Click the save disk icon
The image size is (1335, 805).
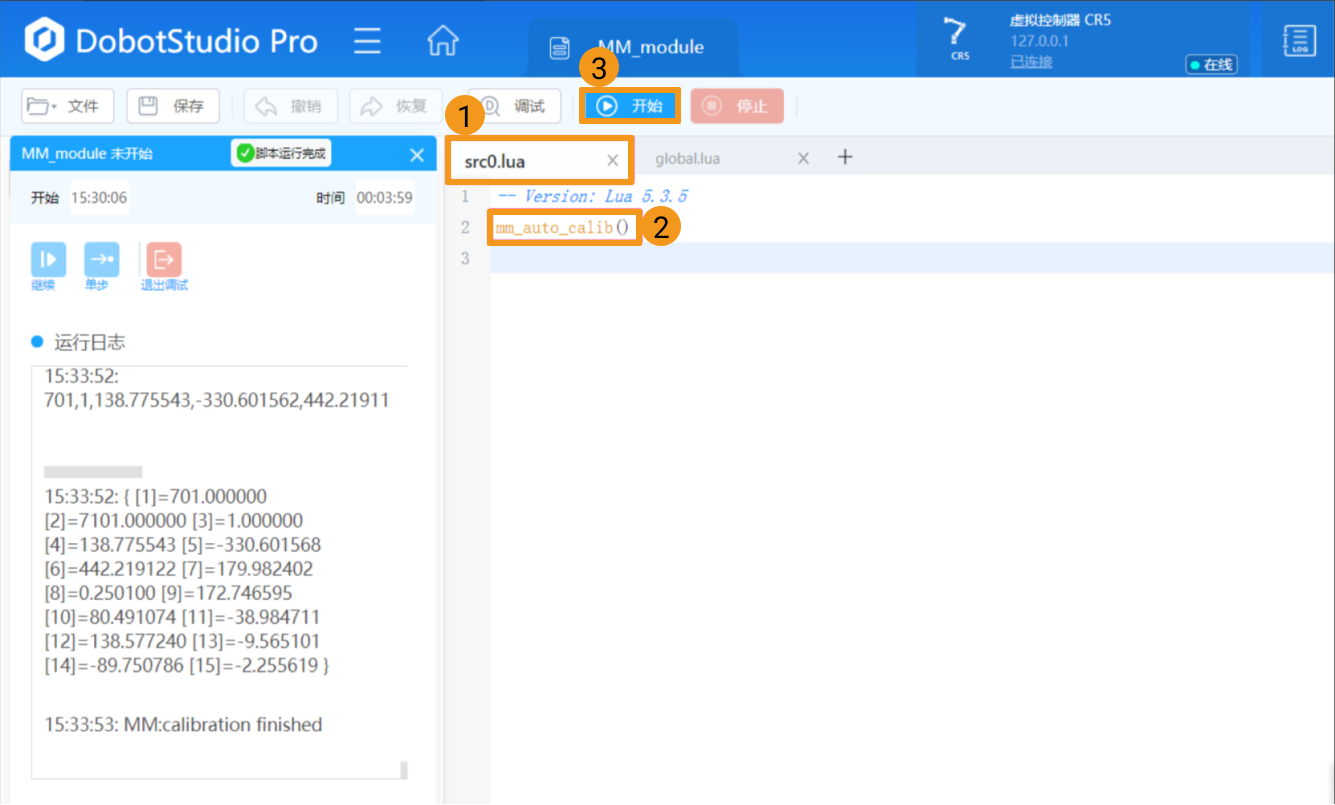point(149,105)
